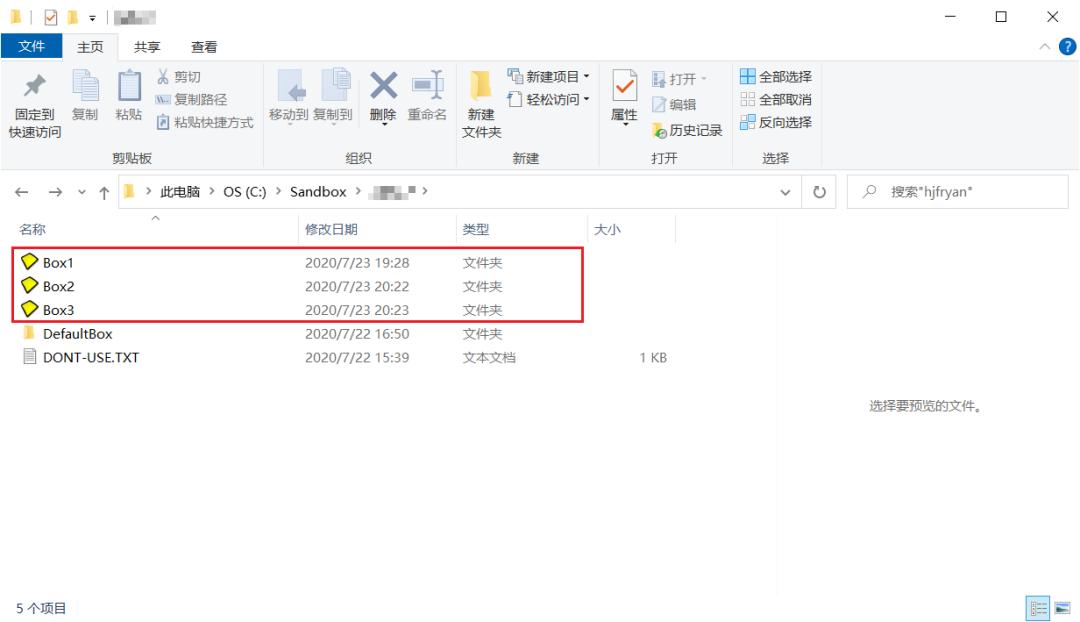This screenshot has width=1080, height=622.
Task: Click Invert Selection (反向选择)
Action: [776, 123]
